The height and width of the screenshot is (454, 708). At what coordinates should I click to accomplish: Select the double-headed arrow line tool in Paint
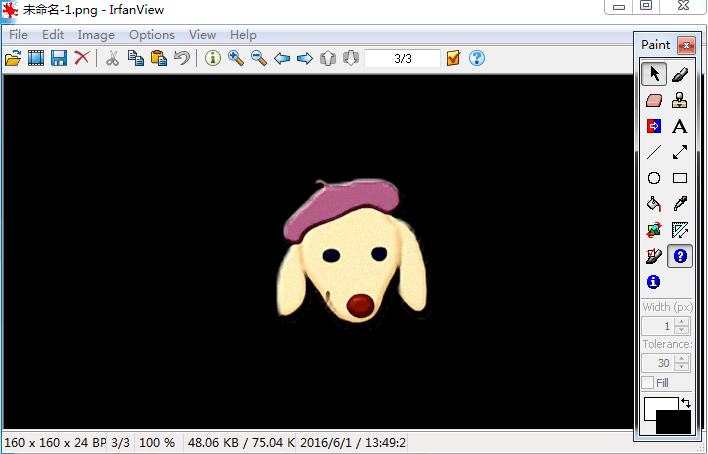point(680,152)
